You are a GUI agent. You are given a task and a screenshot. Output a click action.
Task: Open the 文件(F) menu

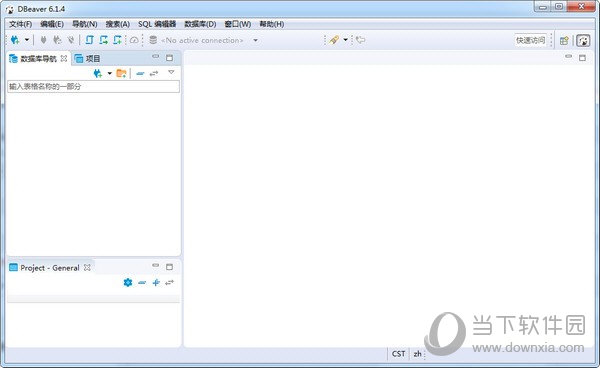(21, 24)
